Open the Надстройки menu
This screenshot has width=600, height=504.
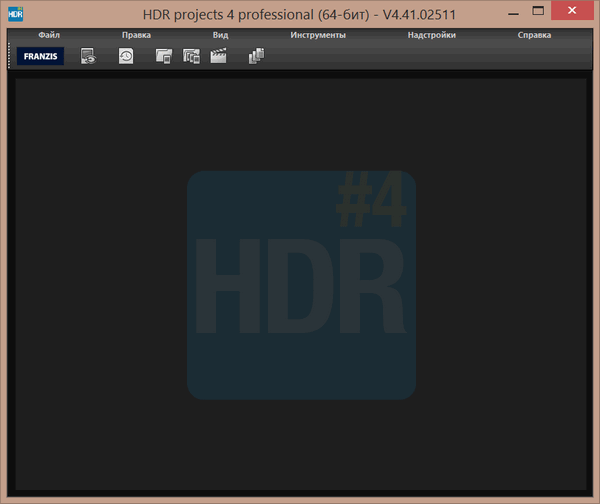point(431,35)
